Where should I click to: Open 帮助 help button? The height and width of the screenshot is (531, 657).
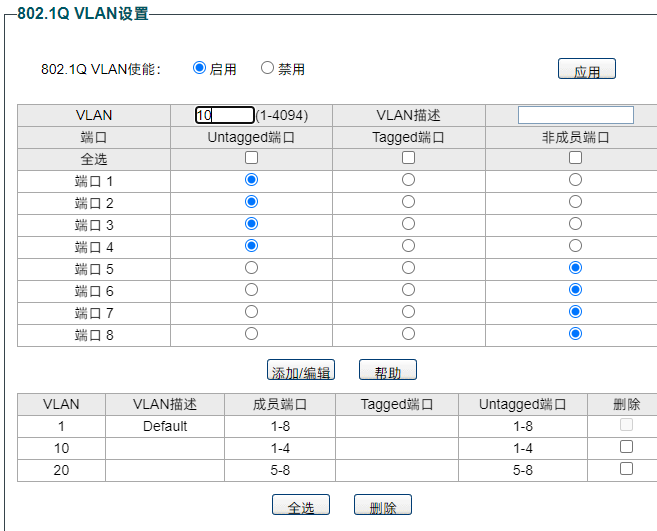pyautogui.click(x=387, y=371)
